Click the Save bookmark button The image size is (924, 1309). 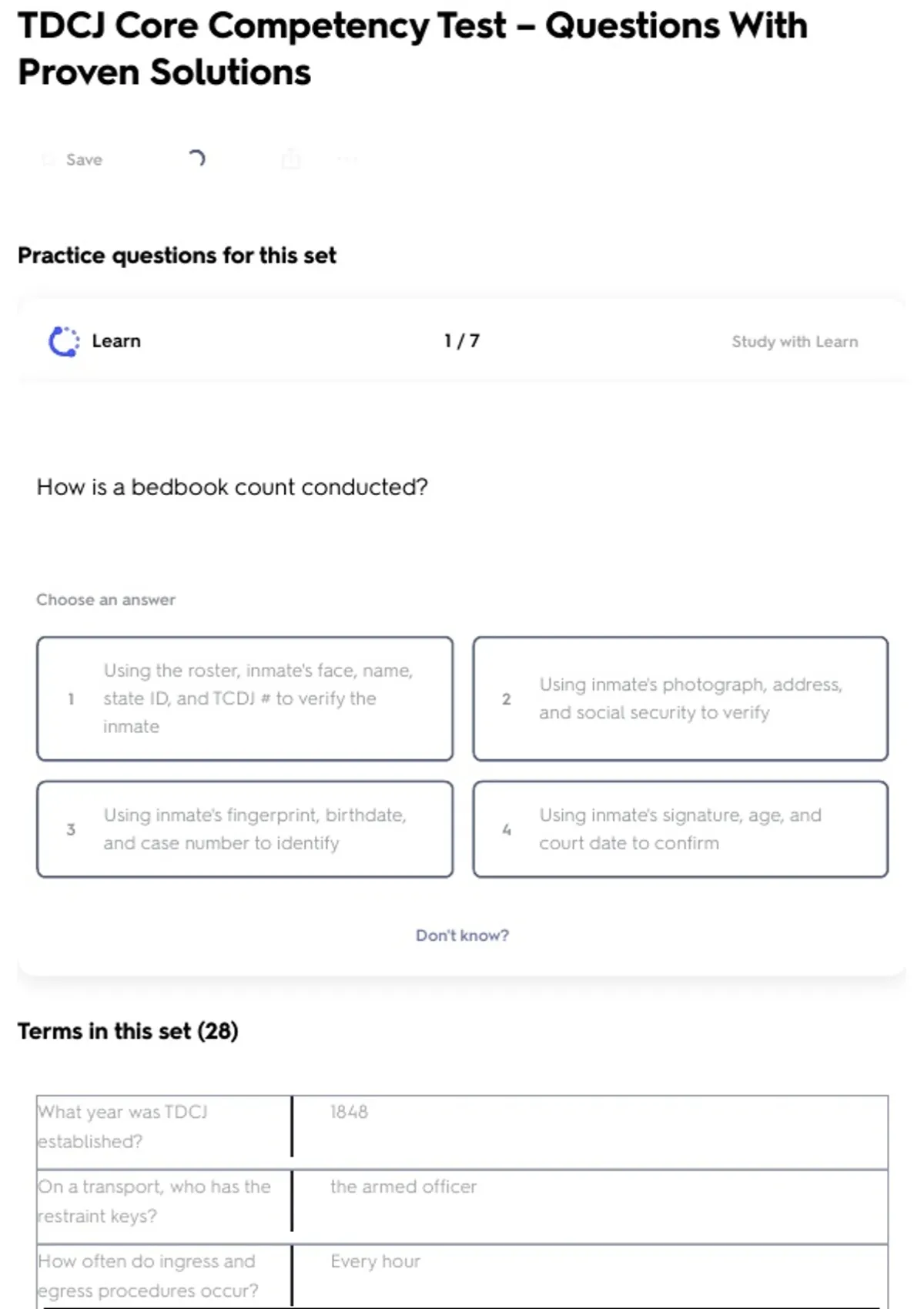pyautogui.click(x=73, y=159)
